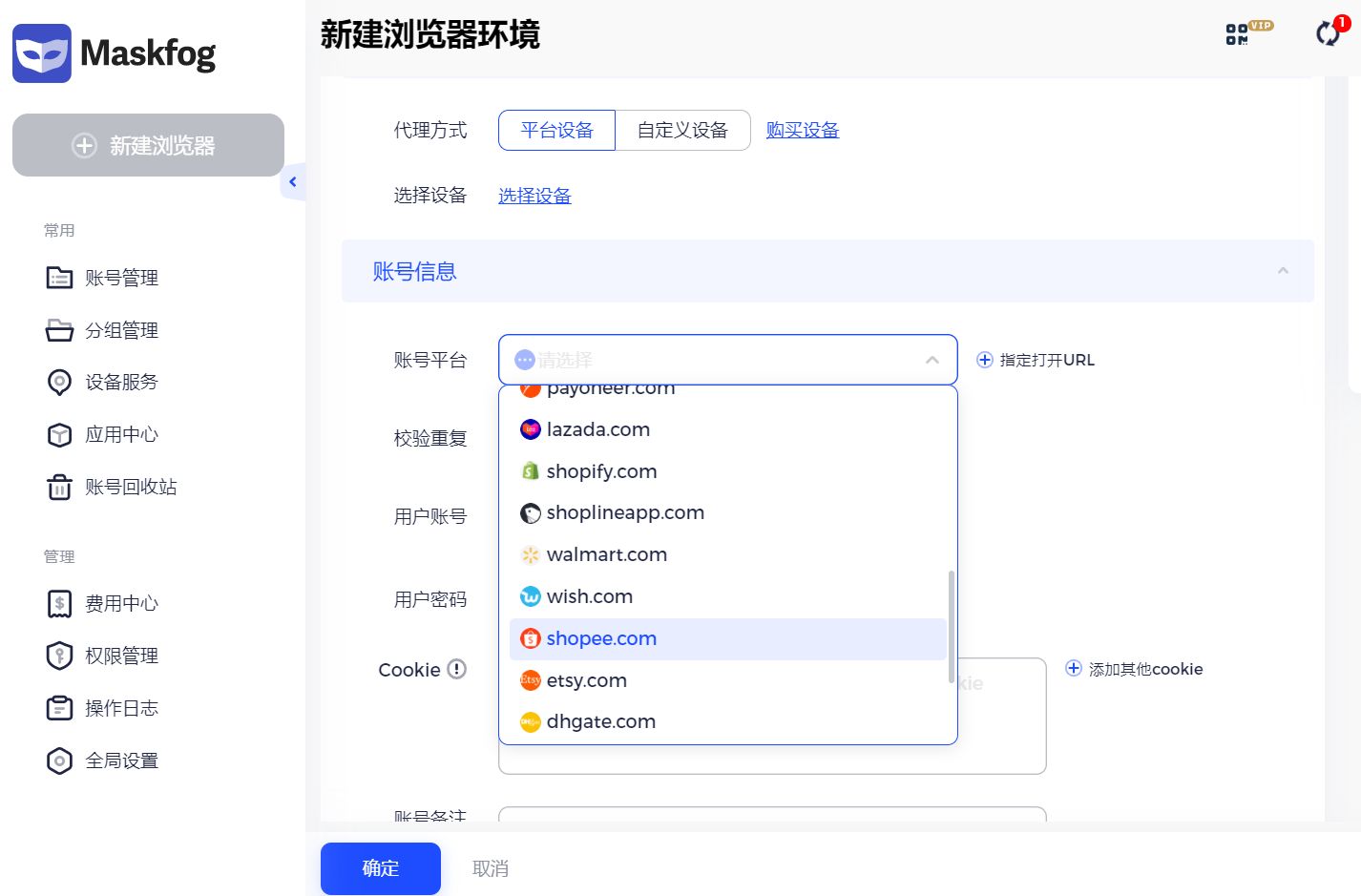Click the shopline logo icon

tap(531, 513)
